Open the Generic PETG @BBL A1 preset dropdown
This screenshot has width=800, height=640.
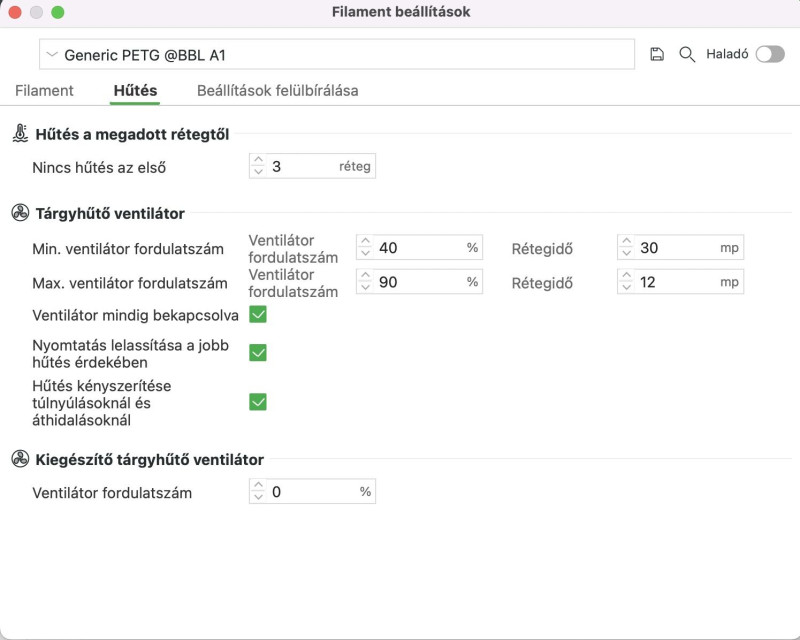[337, 54]
